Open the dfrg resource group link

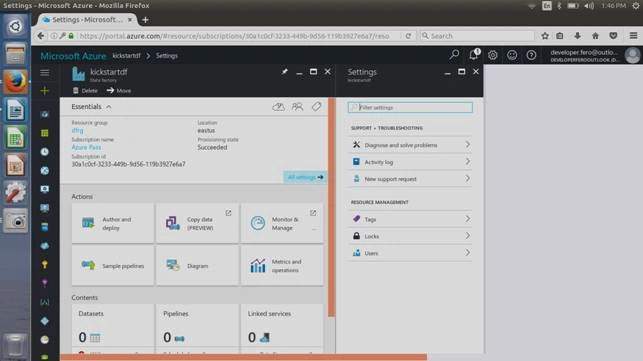click(78, 130)
